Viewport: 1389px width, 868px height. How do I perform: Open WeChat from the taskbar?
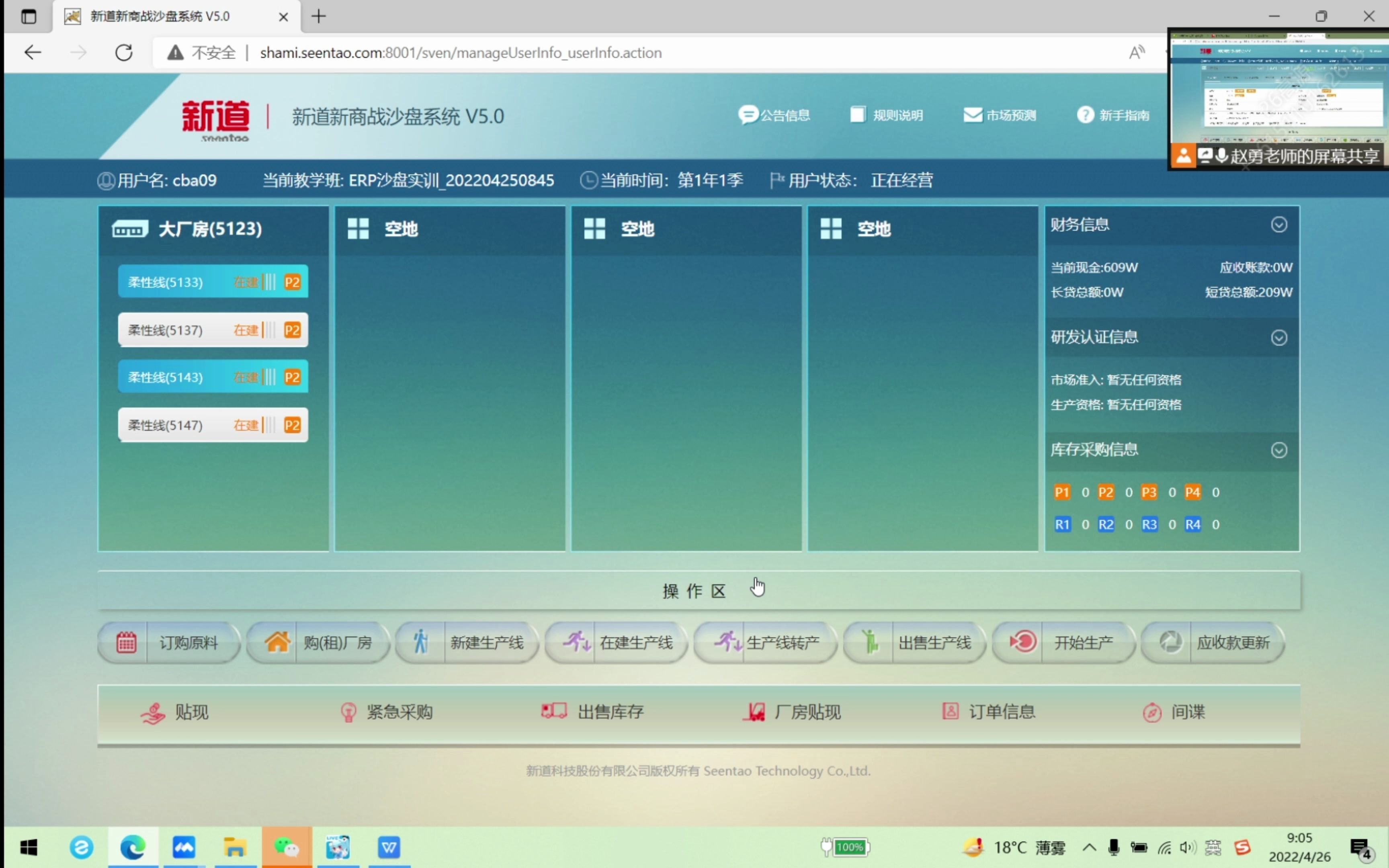point(287,848)
